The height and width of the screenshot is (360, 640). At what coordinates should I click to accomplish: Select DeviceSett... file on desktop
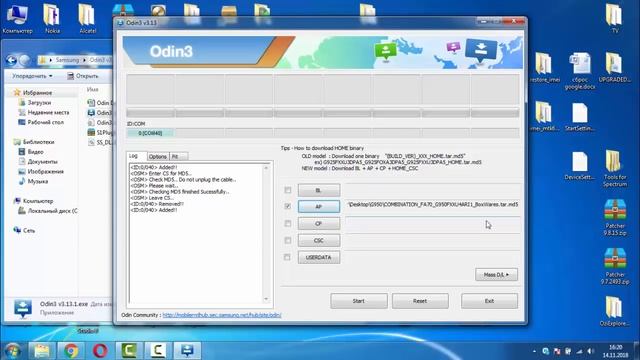(x=580, y=166)
